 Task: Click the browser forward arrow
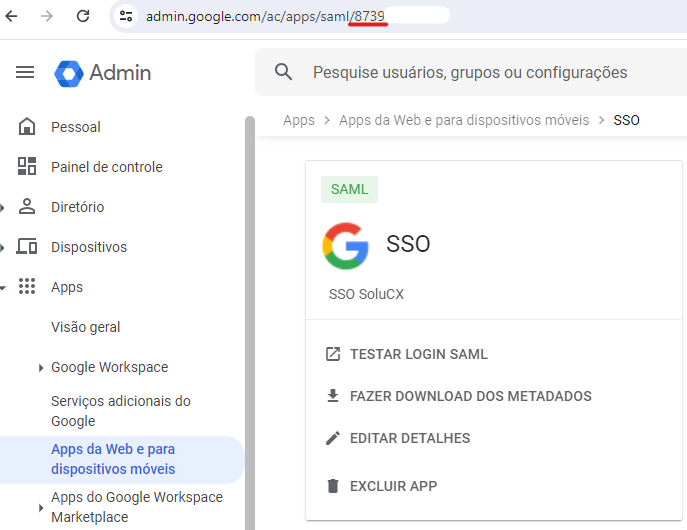pyautogui.click(x=48, y=16)
